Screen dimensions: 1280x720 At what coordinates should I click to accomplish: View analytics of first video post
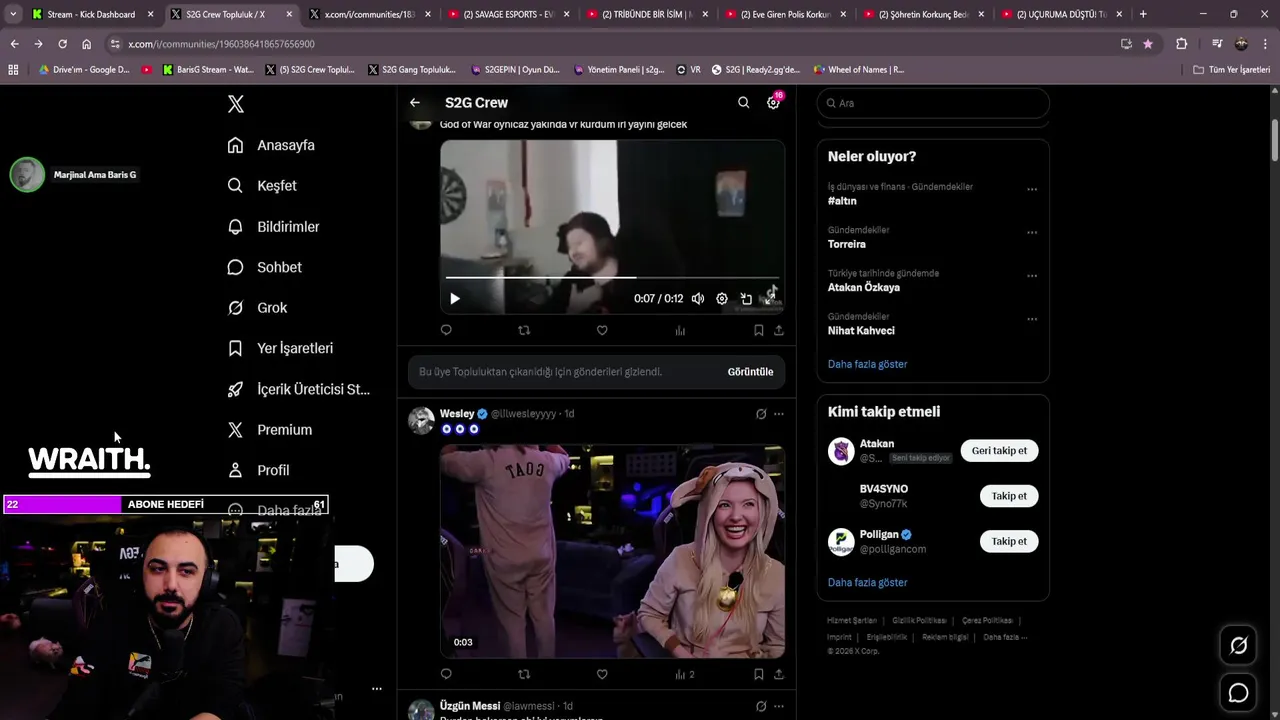680,330
